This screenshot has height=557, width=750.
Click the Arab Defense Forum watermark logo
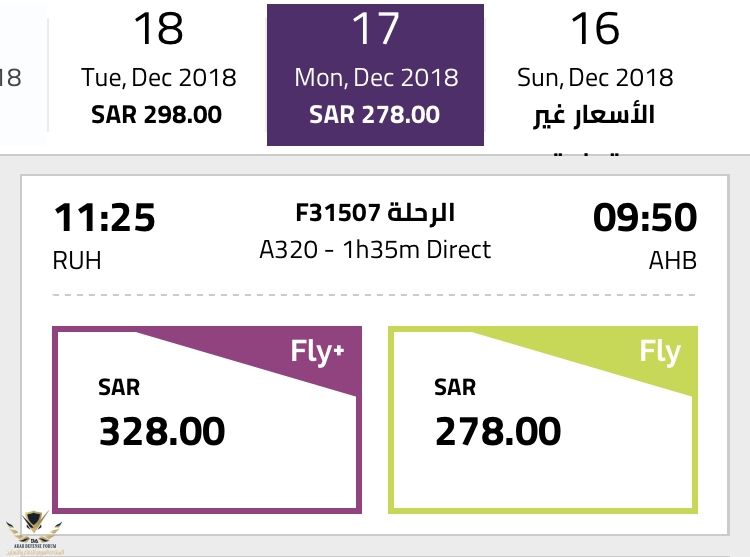point(34,533)
